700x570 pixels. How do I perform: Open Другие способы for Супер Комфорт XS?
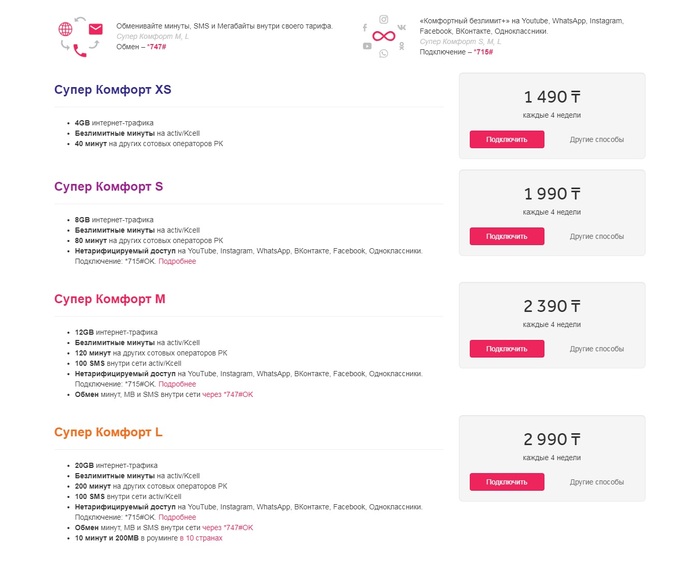(x=596, y=139)
